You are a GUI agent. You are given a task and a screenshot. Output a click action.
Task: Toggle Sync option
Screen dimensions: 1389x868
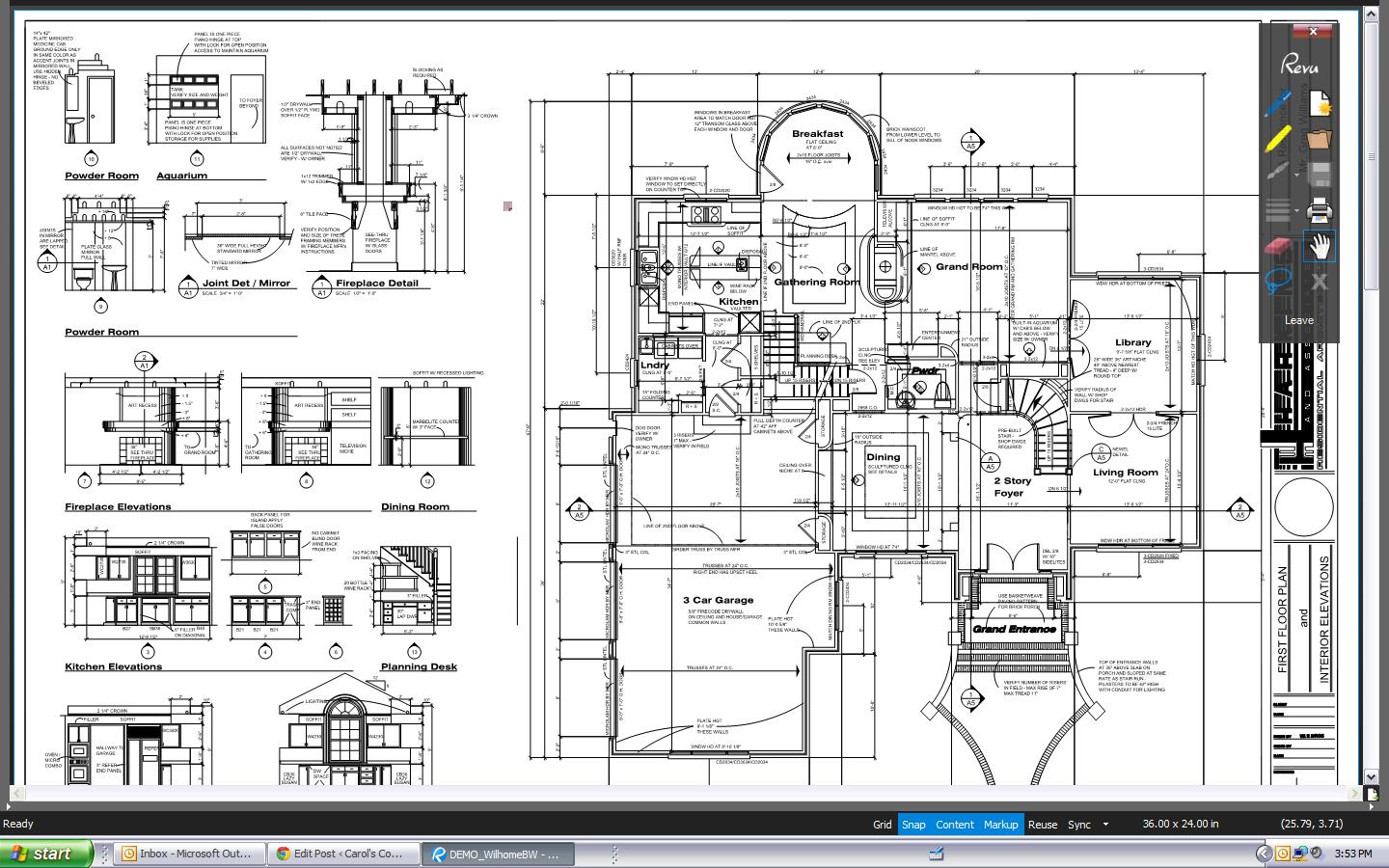click(1079, 825)
